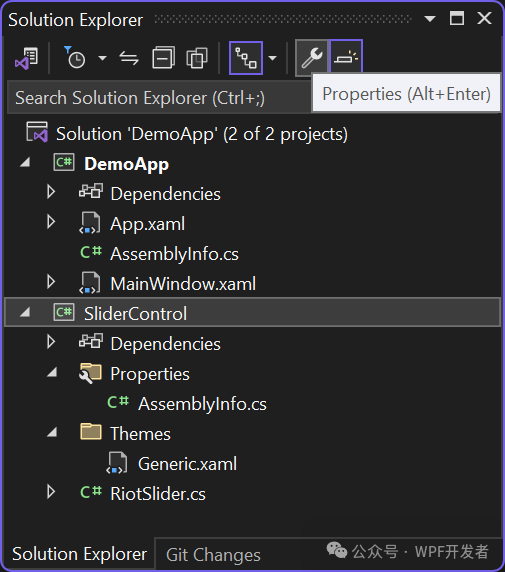Expand the RiotSlider.cs node
Screen dimensions: 505x572
51,492
